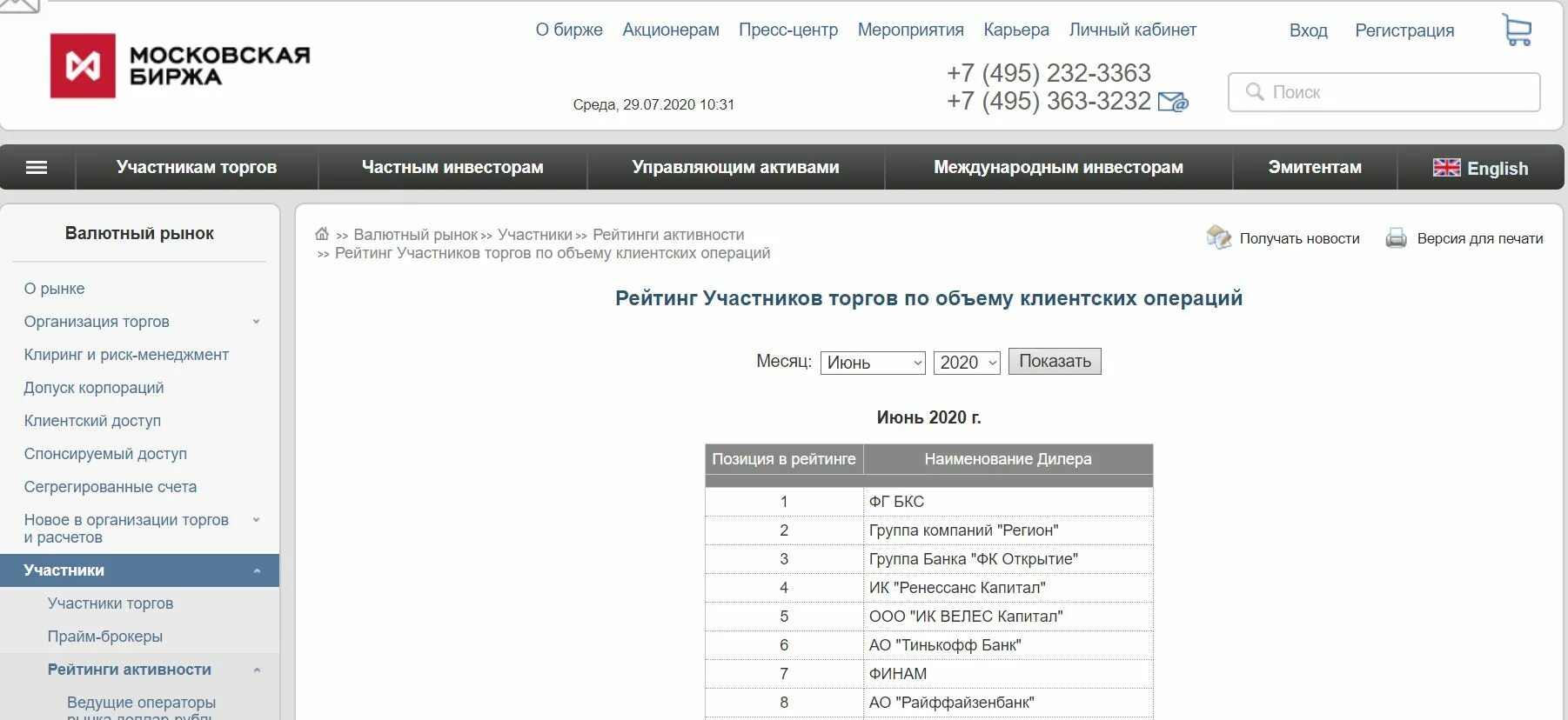Viewport: 1568px width, 720px height.
Task: Click the home icon in breadcrumbs
Action: 322,234
